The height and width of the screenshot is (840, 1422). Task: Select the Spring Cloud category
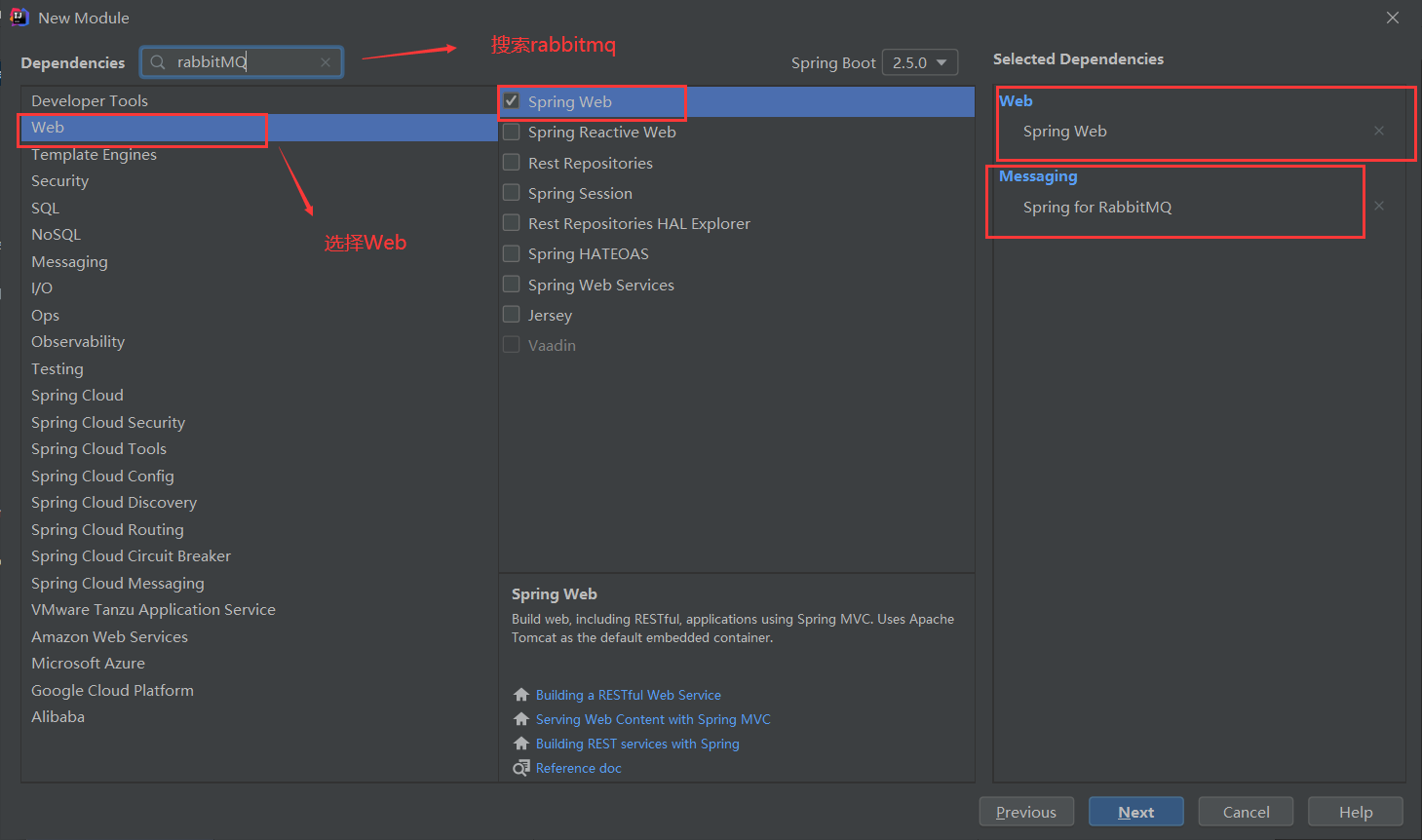(77, 395)
